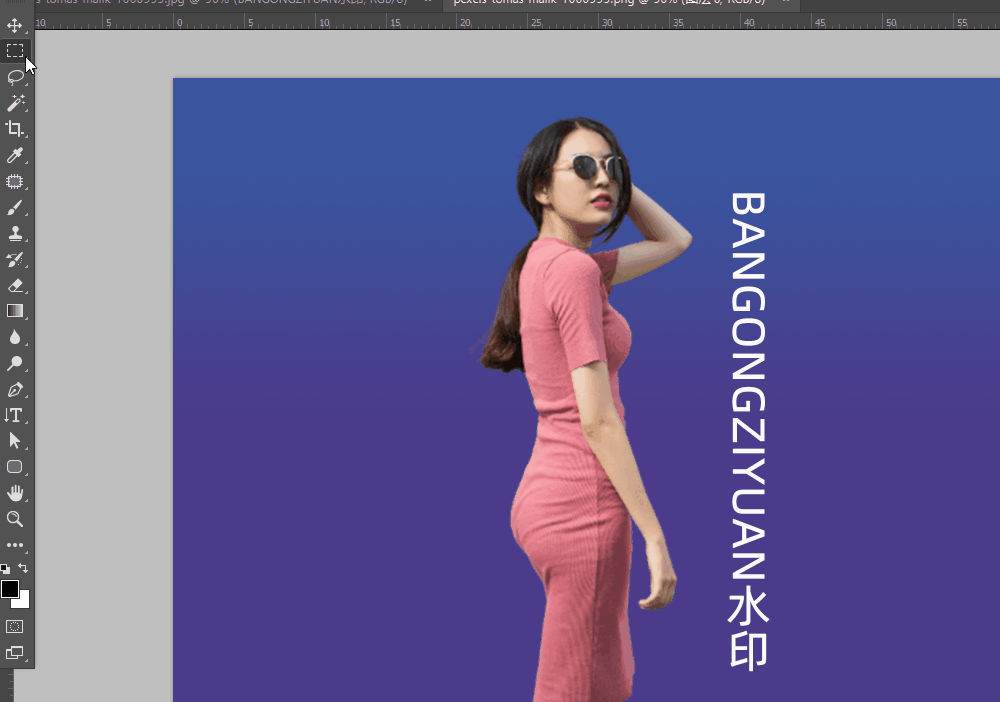
Task: Open the screen mode options
Action: tap(15, 653)
